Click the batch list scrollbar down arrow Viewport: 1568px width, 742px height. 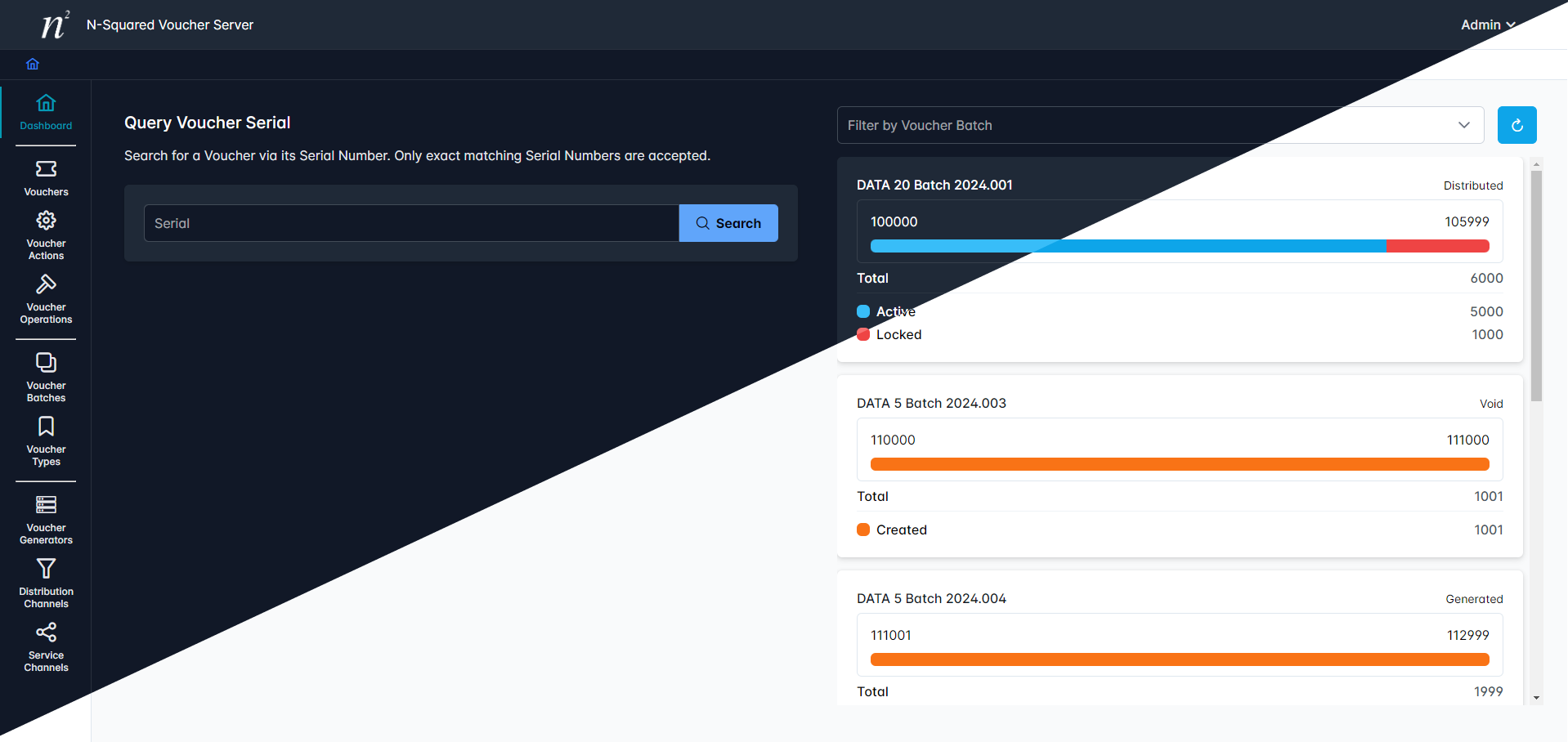pos(1536,698)
